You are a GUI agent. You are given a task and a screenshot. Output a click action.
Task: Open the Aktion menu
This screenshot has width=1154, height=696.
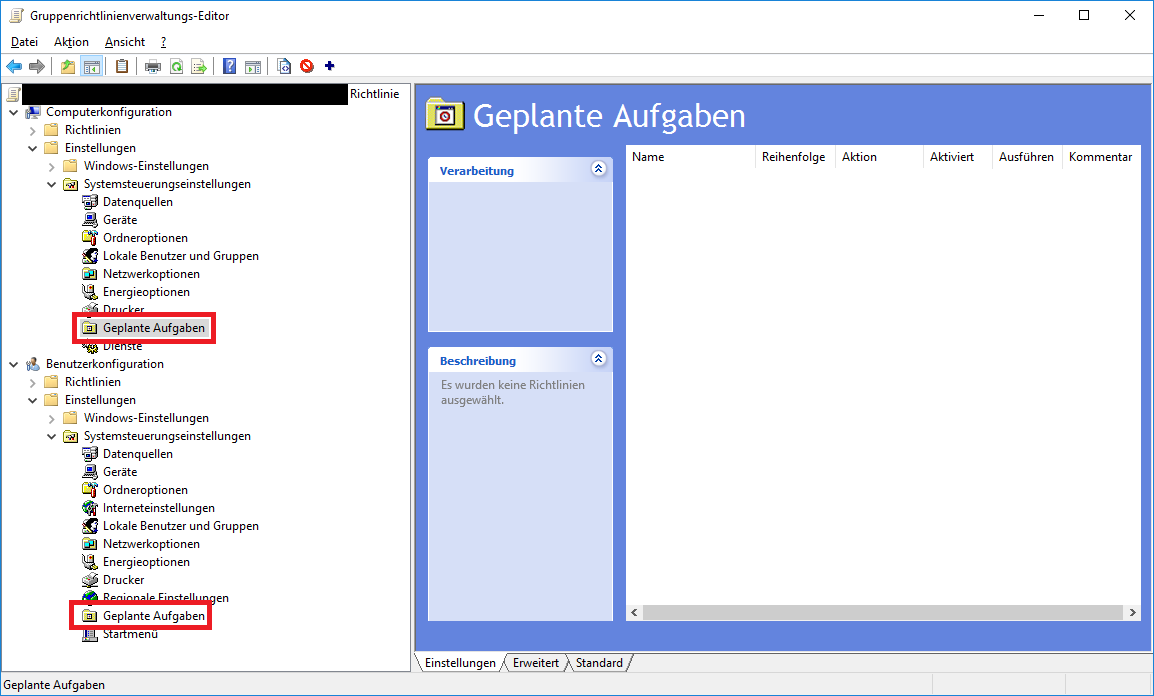71,42
